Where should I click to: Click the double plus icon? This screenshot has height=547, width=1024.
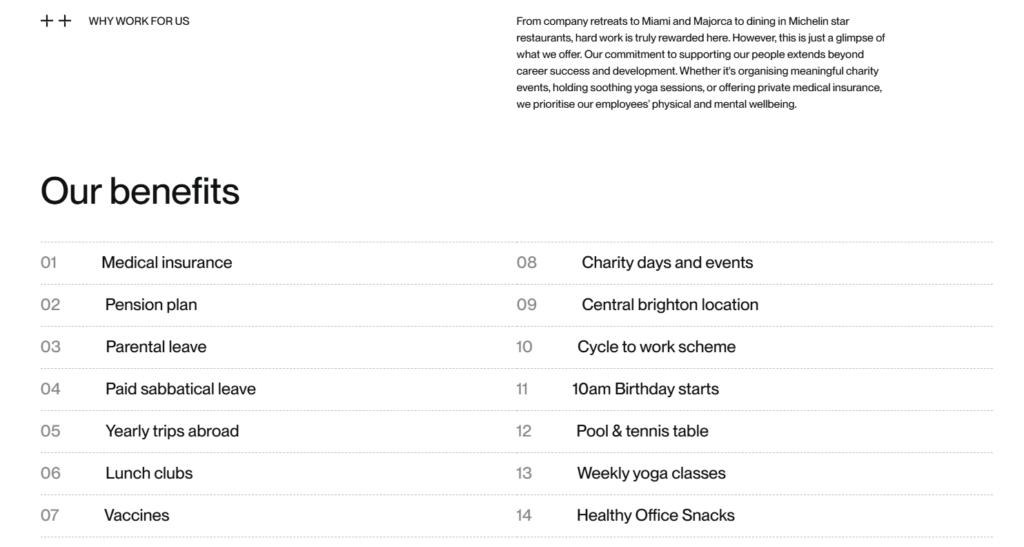coord(56,21)
